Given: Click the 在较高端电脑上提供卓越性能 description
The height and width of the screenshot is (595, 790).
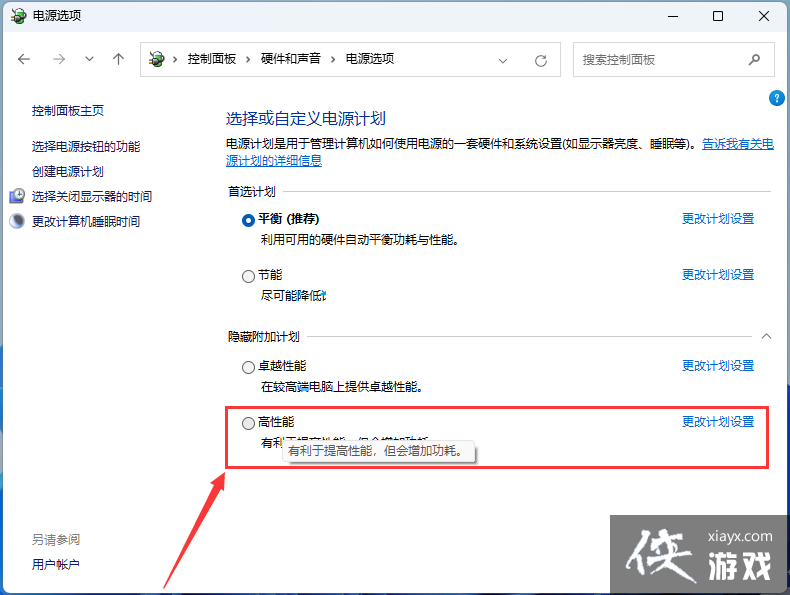Looking at the screenshot, I should 342,387.
